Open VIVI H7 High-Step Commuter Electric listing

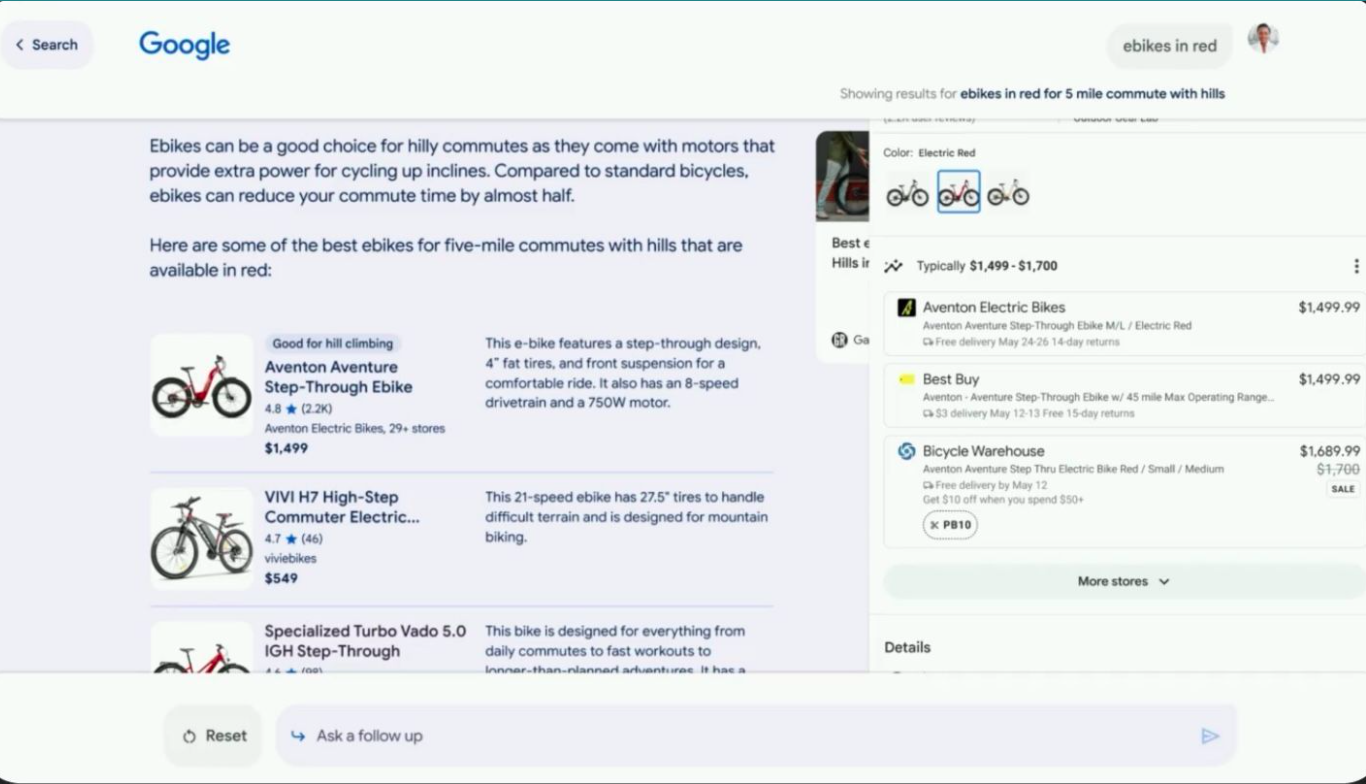(342, 507)
